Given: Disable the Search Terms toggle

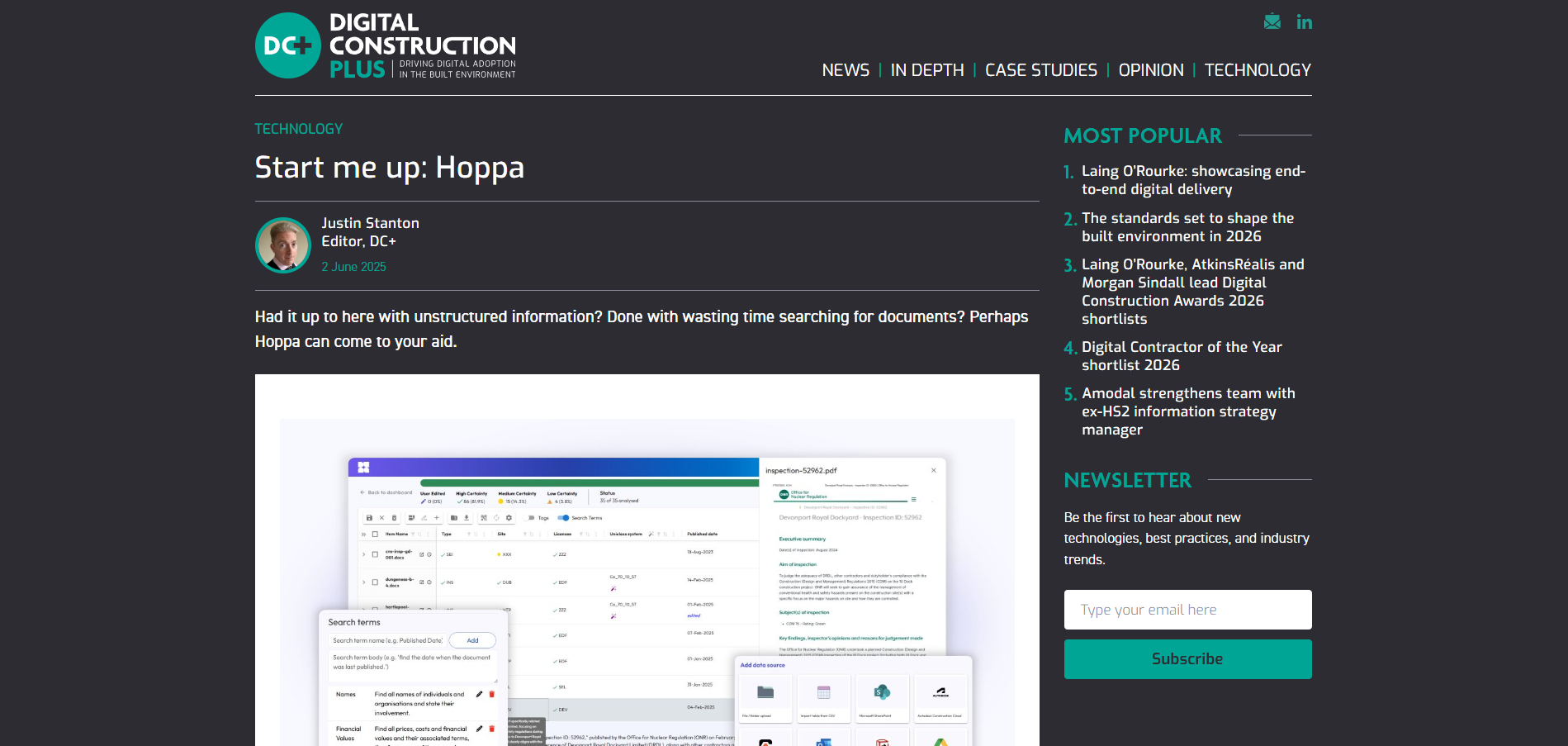Looking at the screenshot, I should [x=563, y=518].
